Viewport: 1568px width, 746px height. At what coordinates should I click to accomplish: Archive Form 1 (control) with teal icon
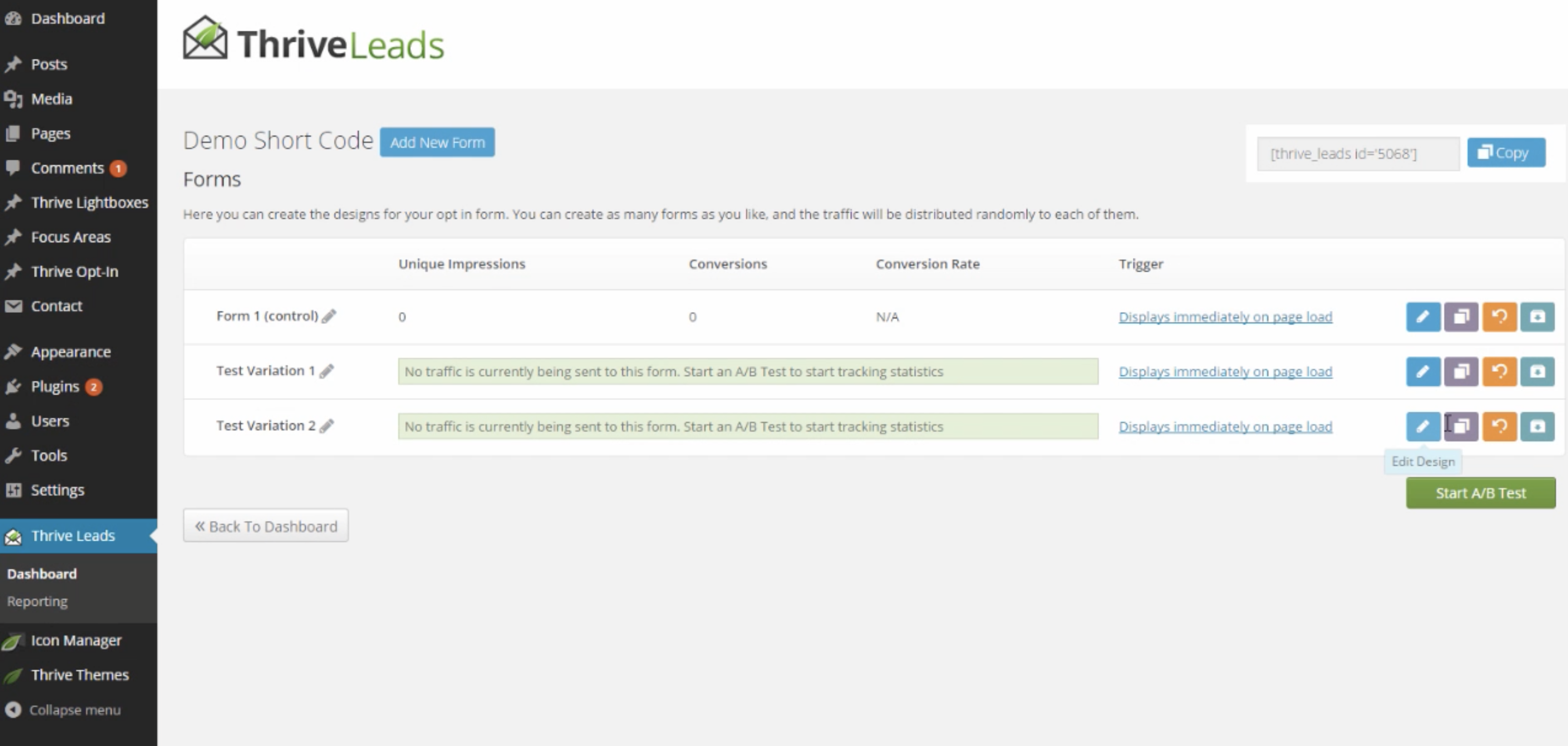pos(1537,316)
